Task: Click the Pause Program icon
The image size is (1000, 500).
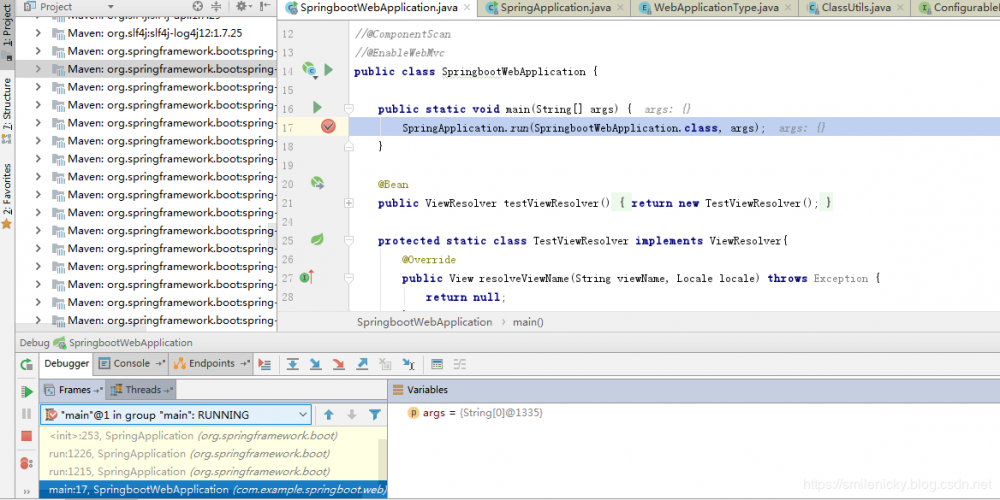Action: (26, 414)
